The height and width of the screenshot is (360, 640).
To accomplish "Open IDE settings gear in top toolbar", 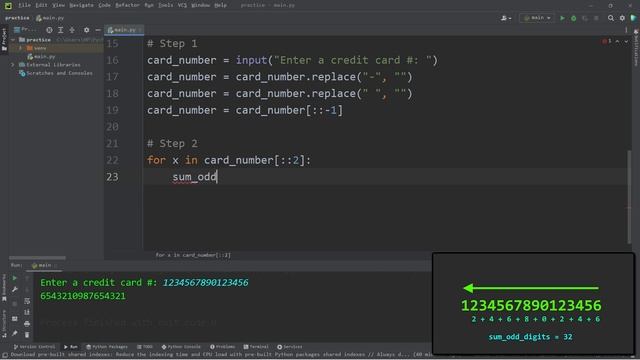I will coord(622,18).
